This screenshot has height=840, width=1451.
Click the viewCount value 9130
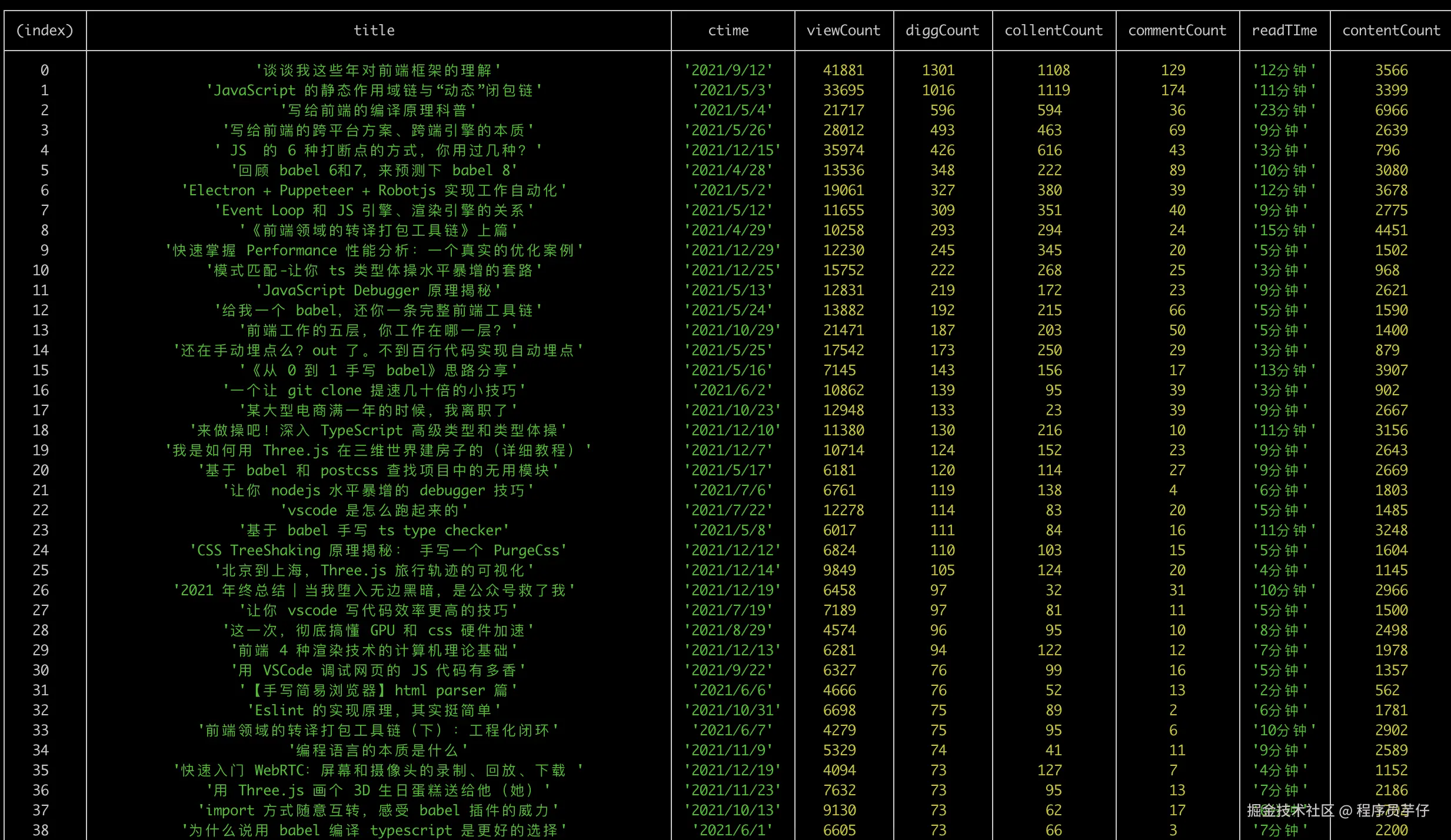839,811
